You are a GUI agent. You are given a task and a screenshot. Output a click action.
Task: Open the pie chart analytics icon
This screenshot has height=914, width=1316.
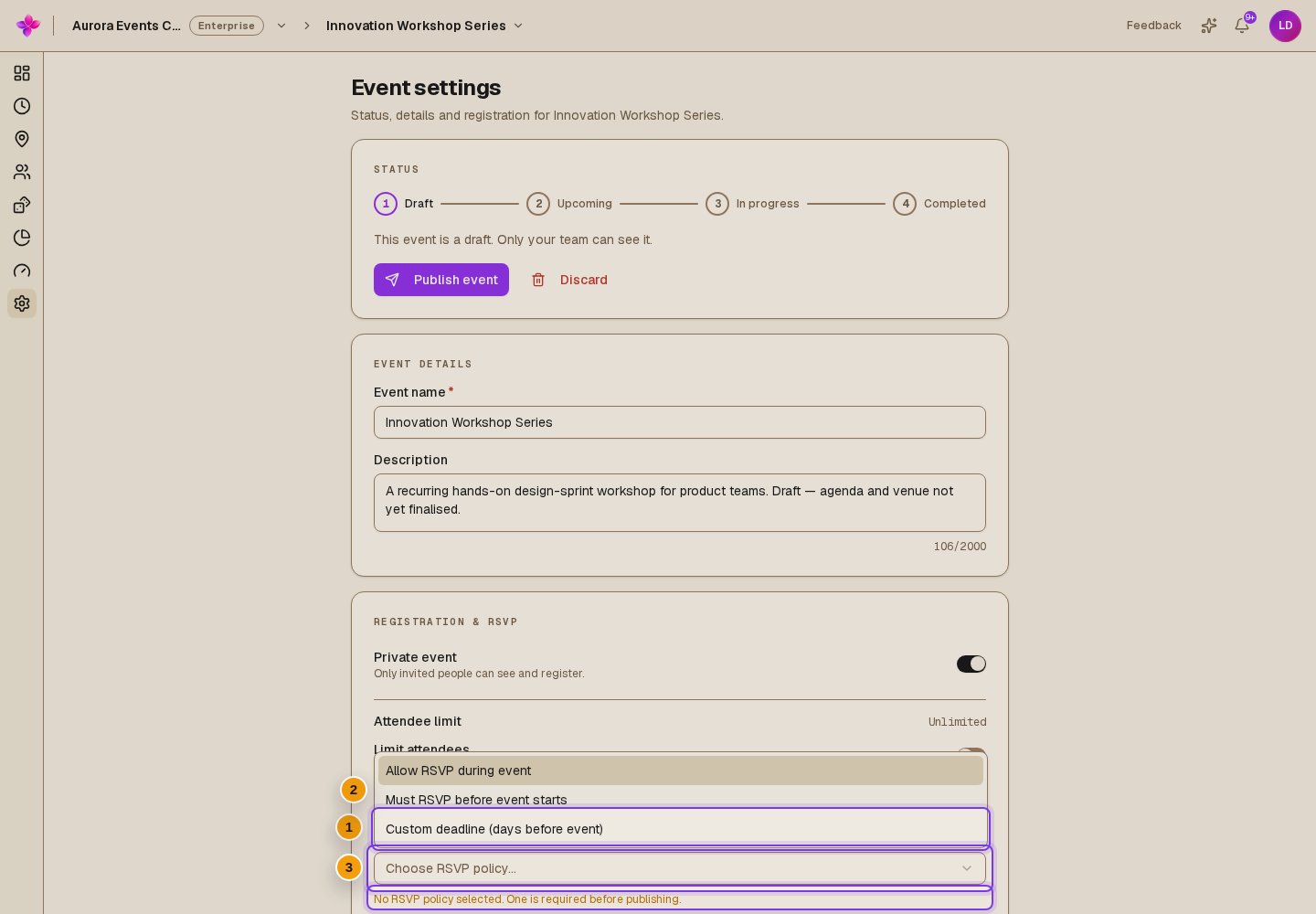coord(22,238)
